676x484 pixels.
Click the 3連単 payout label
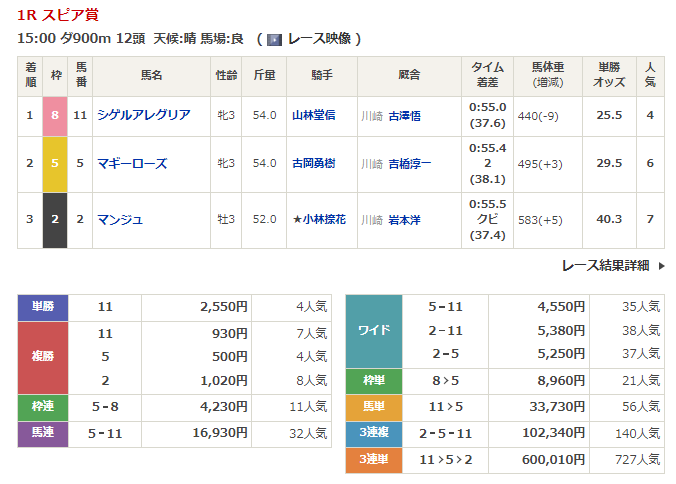point(373,458)
